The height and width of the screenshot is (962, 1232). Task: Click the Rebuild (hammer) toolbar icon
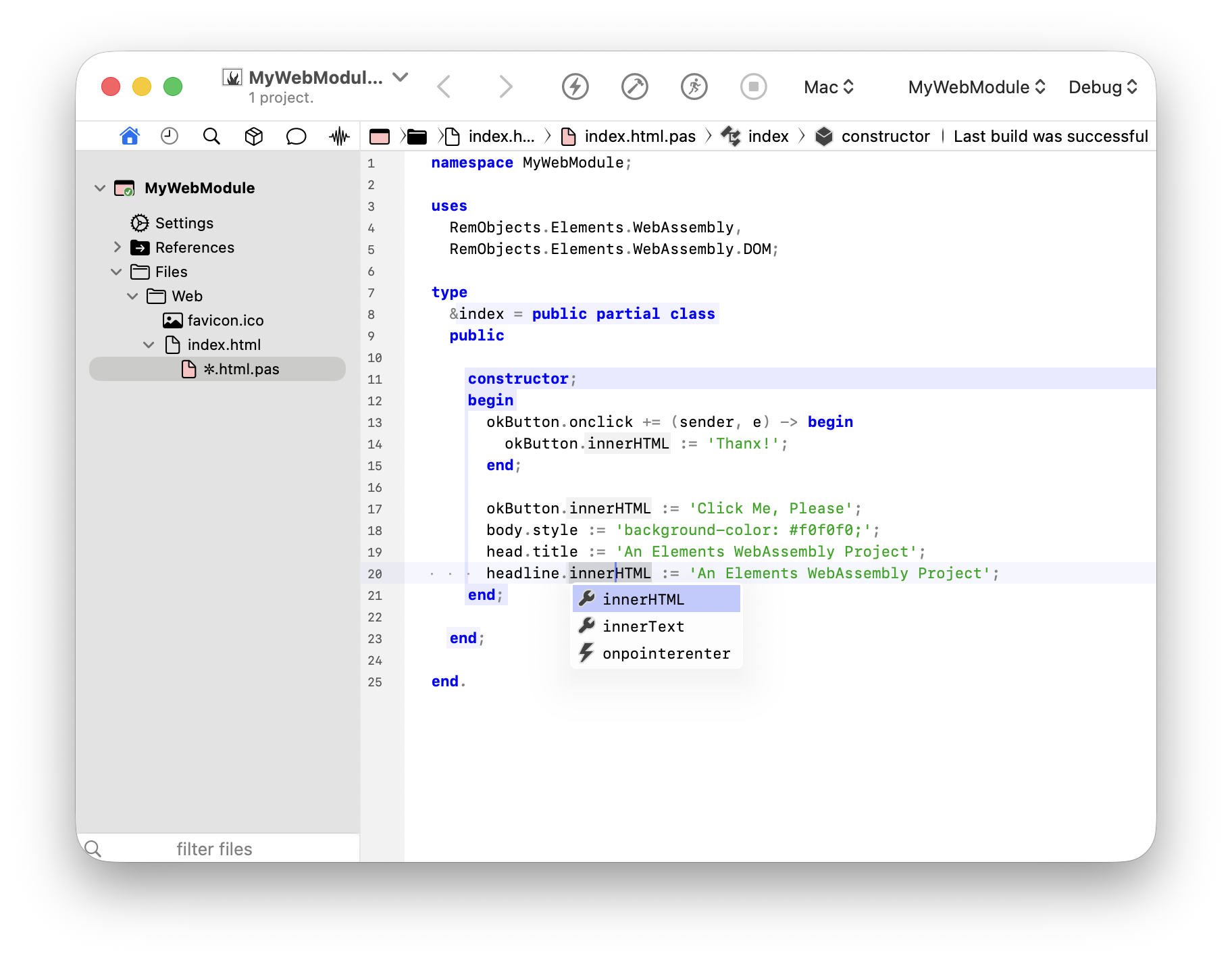click(634, 86)
